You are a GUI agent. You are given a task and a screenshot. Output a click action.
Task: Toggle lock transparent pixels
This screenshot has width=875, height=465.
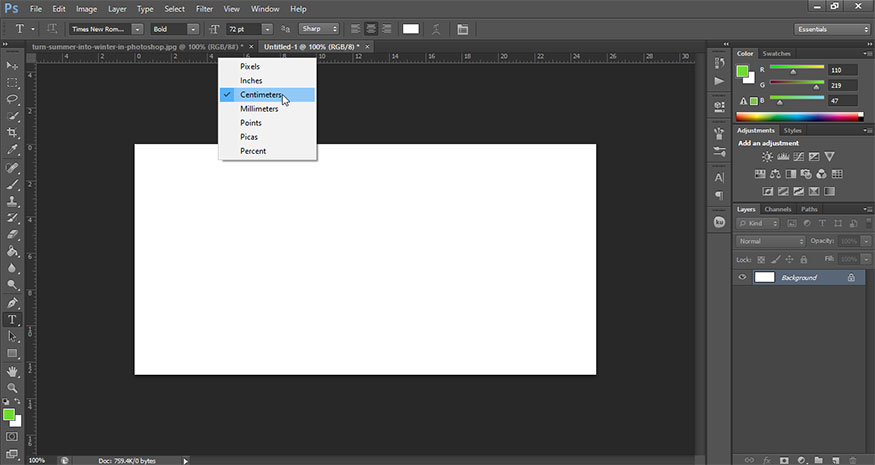[761, 260]
